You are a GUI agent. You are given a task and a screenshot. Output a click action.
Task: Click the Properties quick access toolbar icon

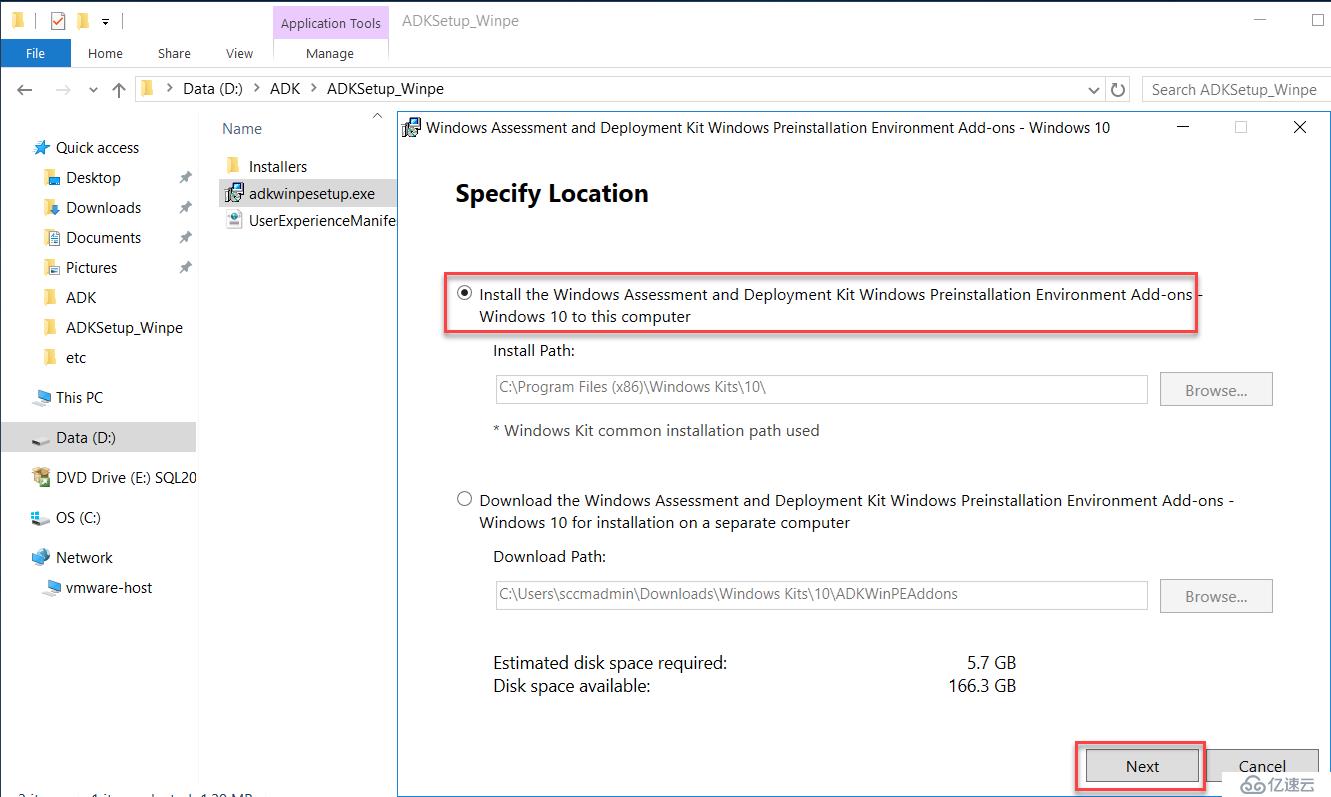coord(58,20)
